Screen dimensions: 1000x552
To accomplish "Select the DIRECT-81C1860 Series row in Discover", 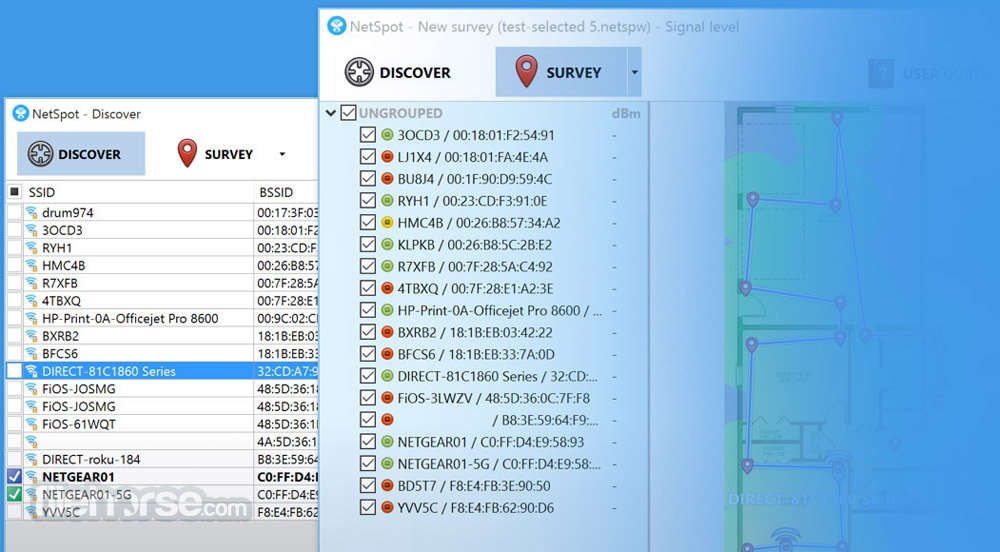I will click(x=162, y=371).
